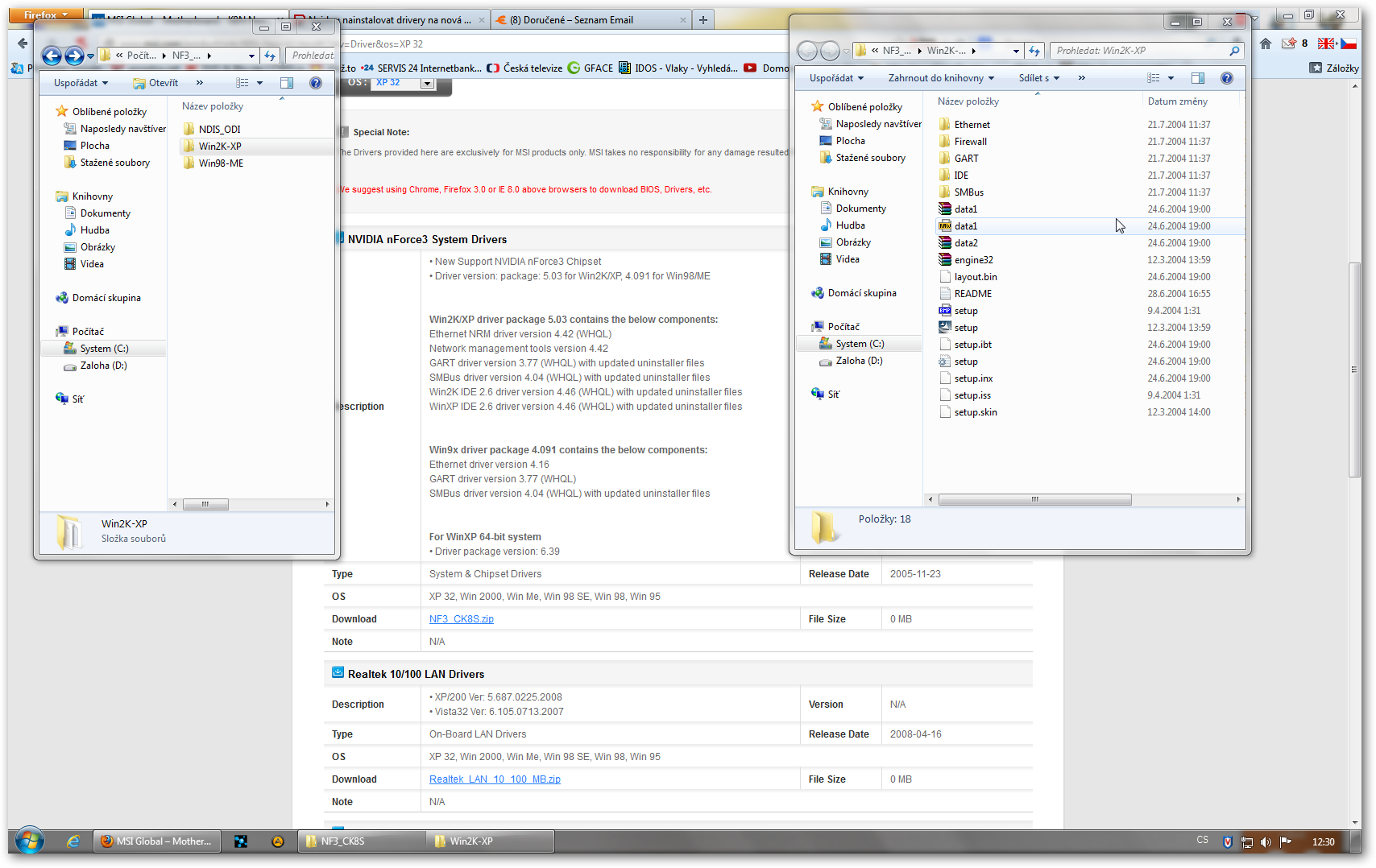Click the README file icon
Image resolution: width=1376 pixels, height=868 pixels.
[x=945, y=294]
